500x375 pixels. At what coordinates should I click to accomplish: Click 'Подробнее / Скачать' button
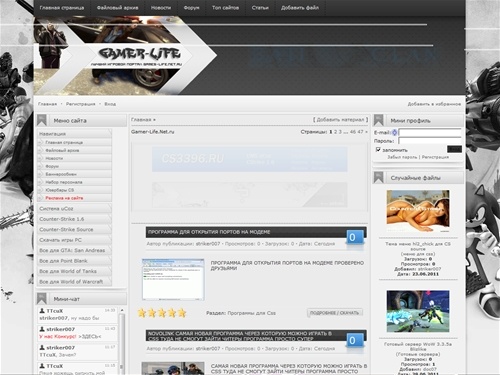click(x=334, y=313)
